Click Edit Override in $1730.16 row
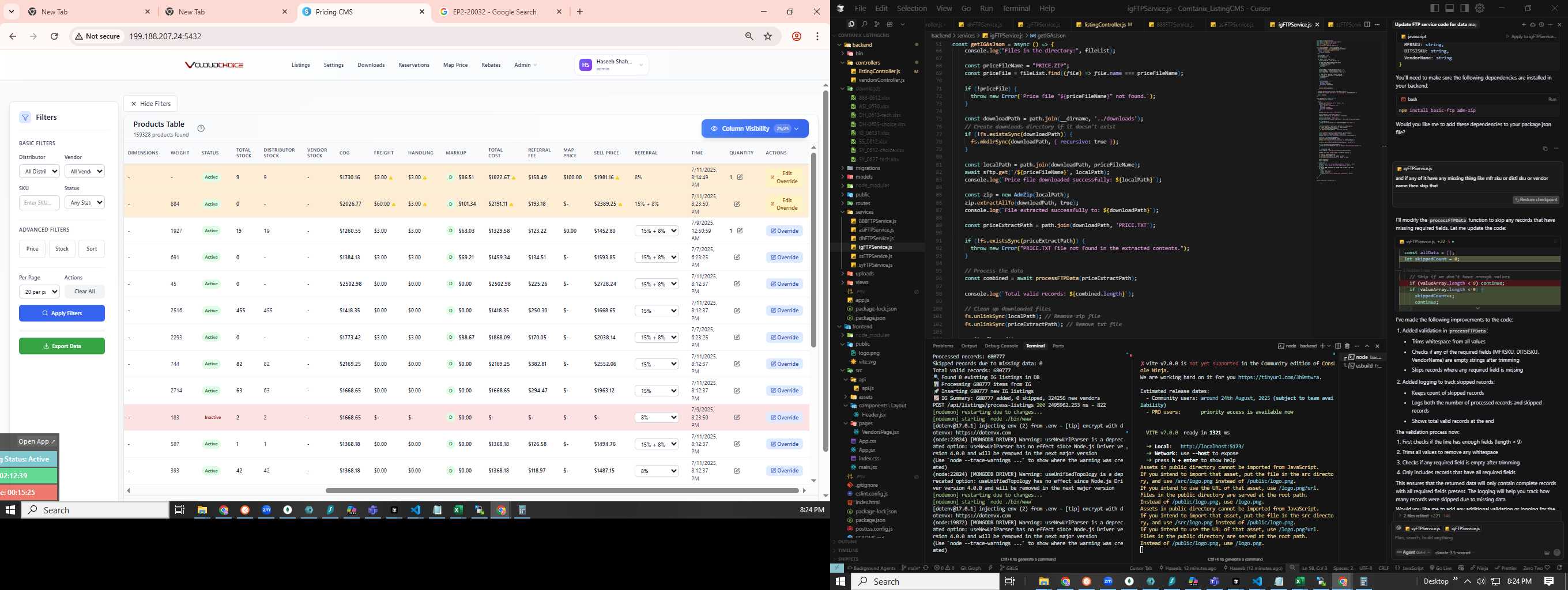Image resolution: width=1568 pixels, height=590 pixels. [784, 177]
